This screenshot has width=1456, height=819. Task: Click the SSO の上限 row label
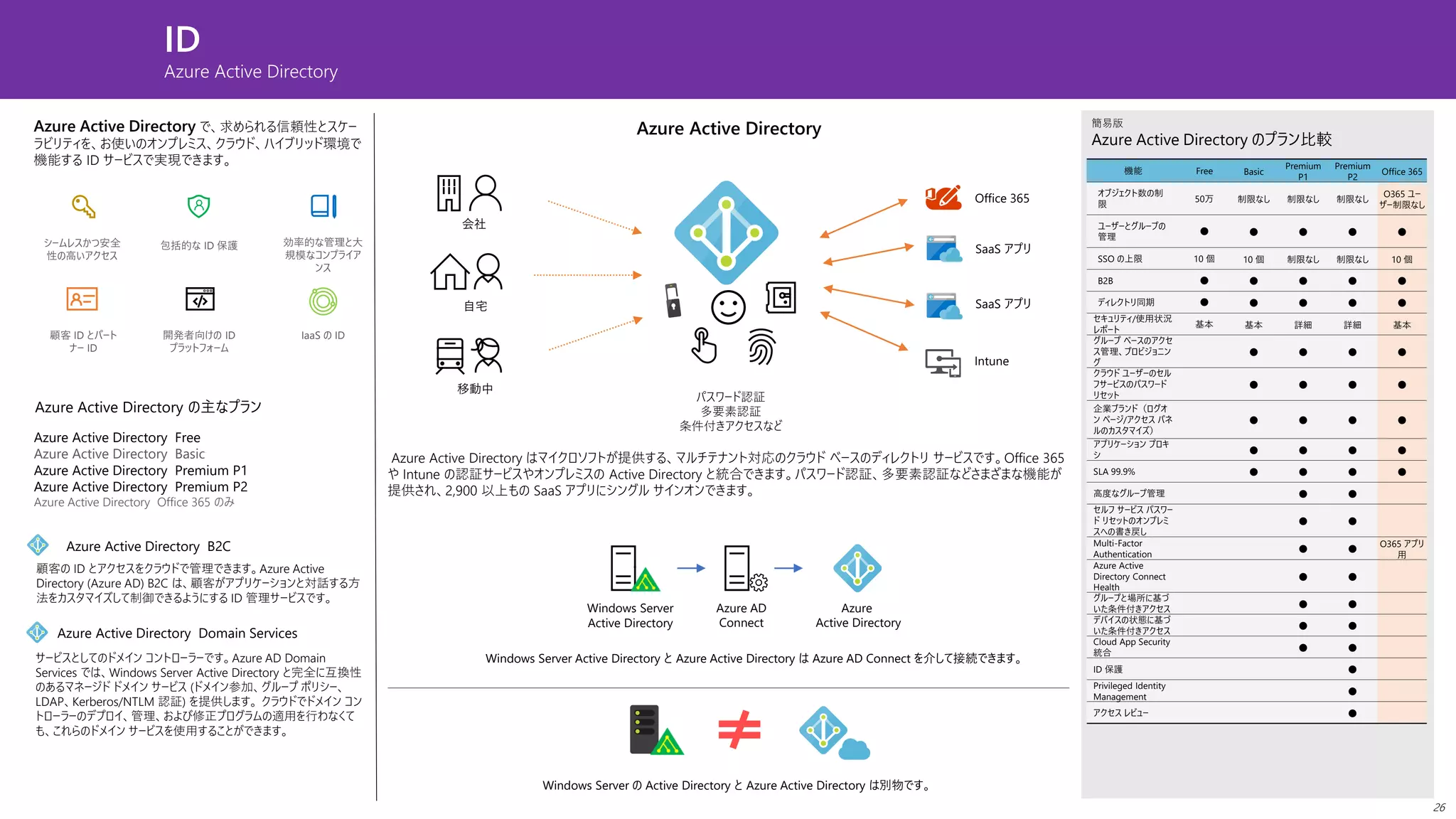click(x=1120, y=259)
